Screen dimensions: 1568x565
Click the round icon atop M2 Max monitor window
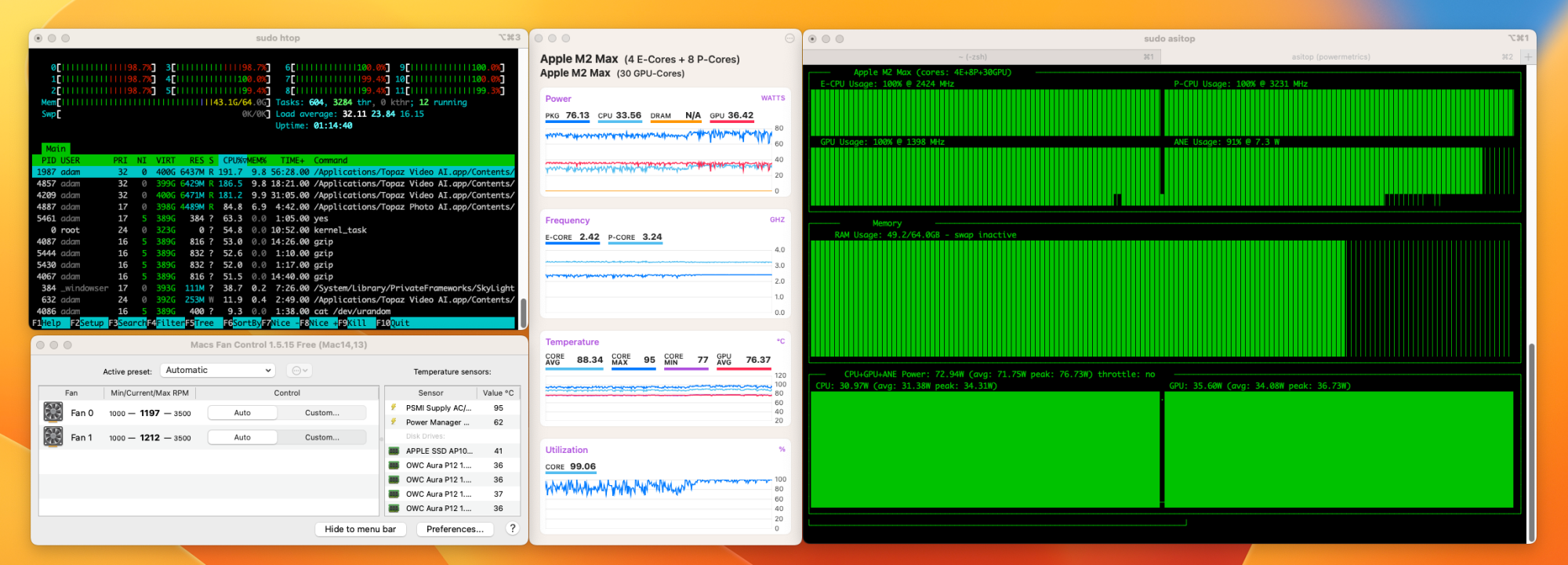coord(789,38)
